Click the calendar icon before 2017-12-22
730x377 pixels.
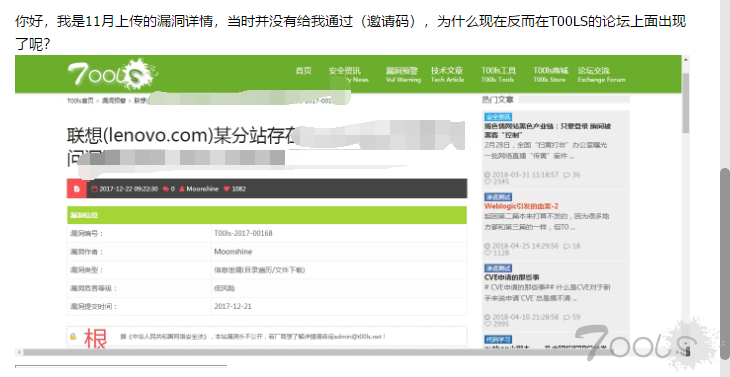(x=94, y=189)
